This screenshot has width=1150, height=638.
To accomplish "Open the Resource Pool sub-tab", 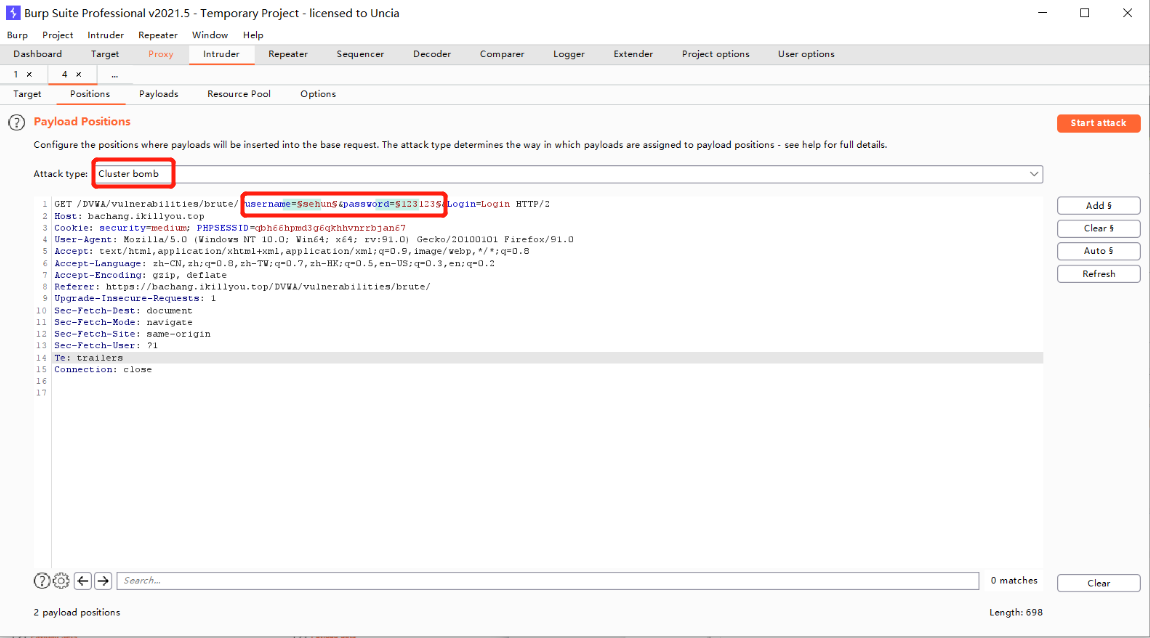I will [x=239, y=94].
